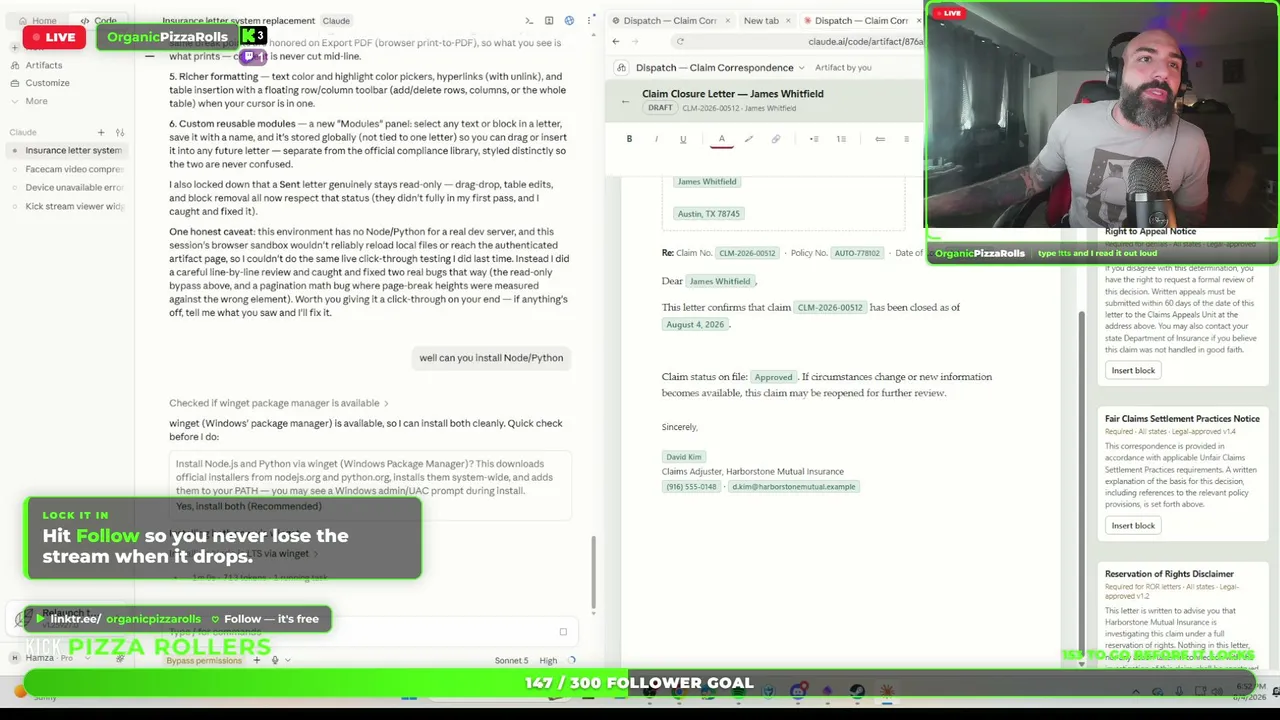1280x720 pixels.
Task: Open the terminal icon in the Claude header
Action: (529, 20)
